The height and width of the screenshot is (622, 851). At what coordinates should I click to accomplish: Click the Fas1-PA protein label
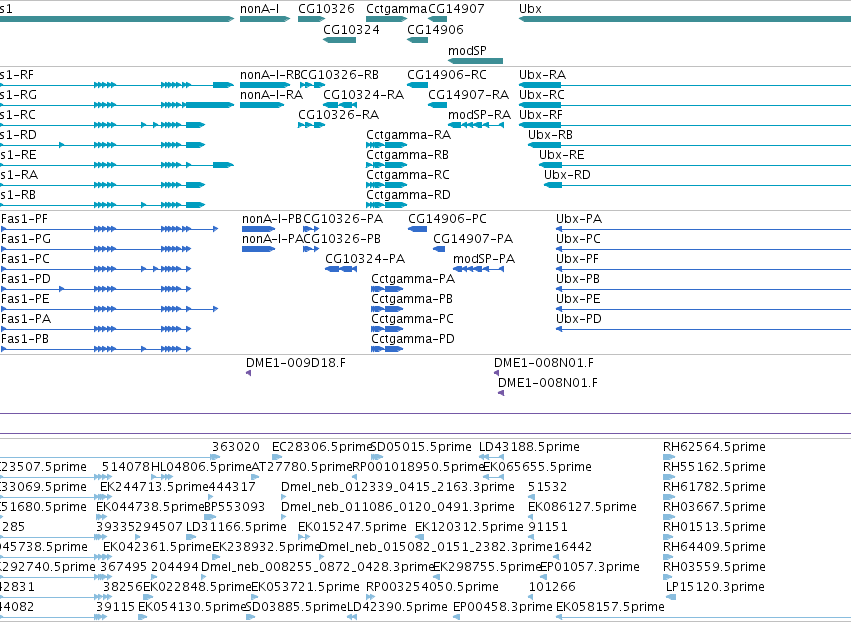pyautogui.click(x=25, y=319)
